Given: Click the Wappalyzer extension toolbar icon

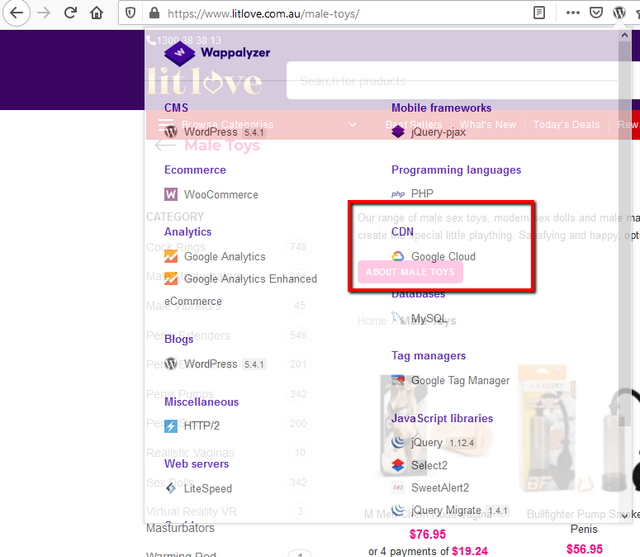Looking at the screenshot, I should pyautogui.click(x=619, y=13).
